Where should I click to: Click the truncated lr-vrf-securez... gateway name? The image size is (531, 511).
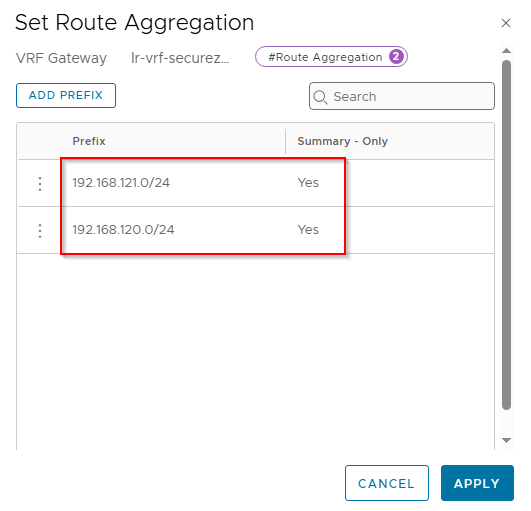(180, 58)
